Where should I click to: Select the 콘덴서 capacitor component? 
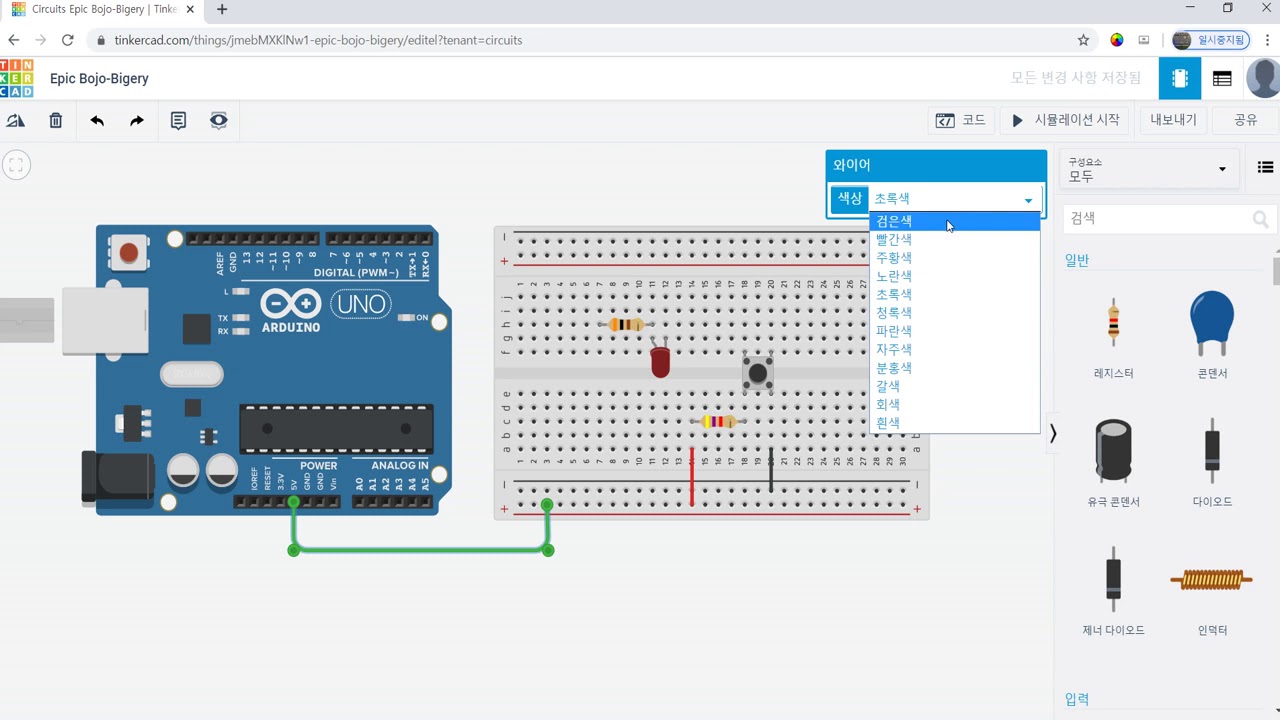[1212, 337]
